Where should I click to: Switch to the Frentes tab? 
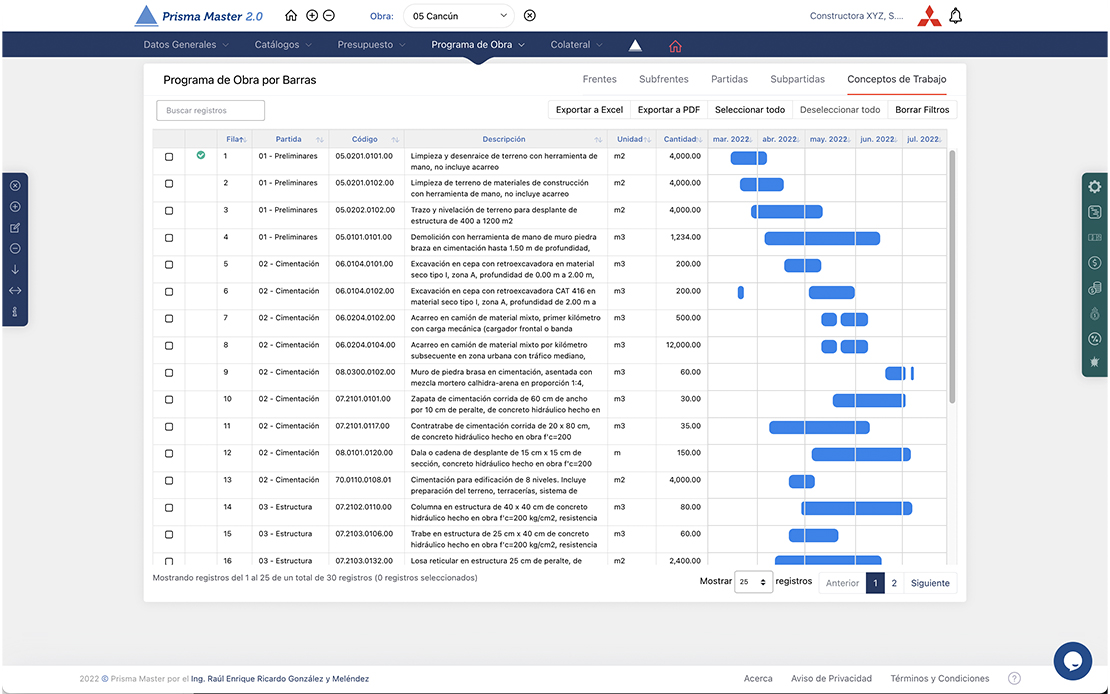pos(600,79)
